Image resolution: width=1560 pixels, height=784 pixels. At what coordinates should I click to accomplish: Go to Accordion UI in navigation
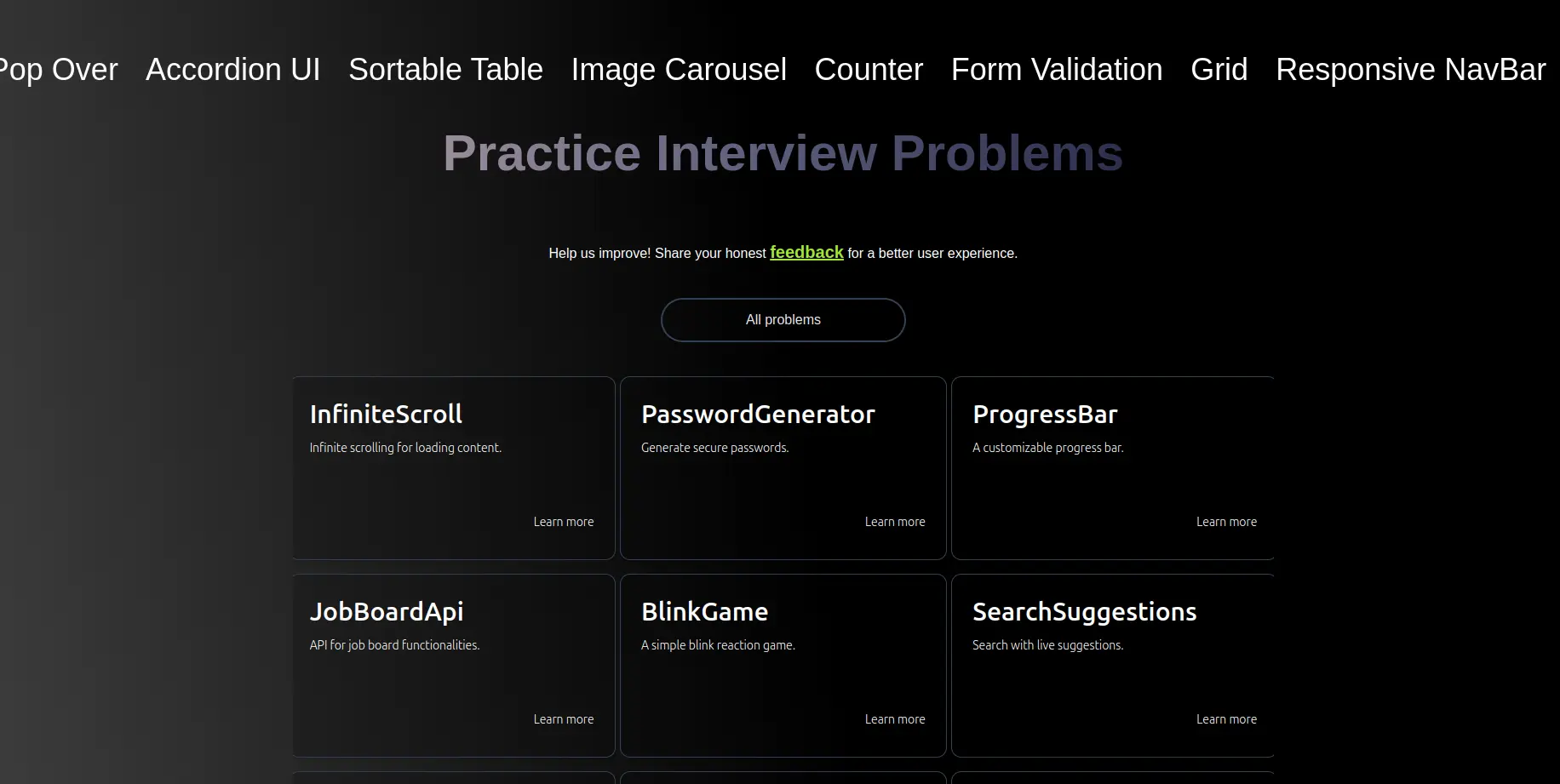click(x=232, y=70)
